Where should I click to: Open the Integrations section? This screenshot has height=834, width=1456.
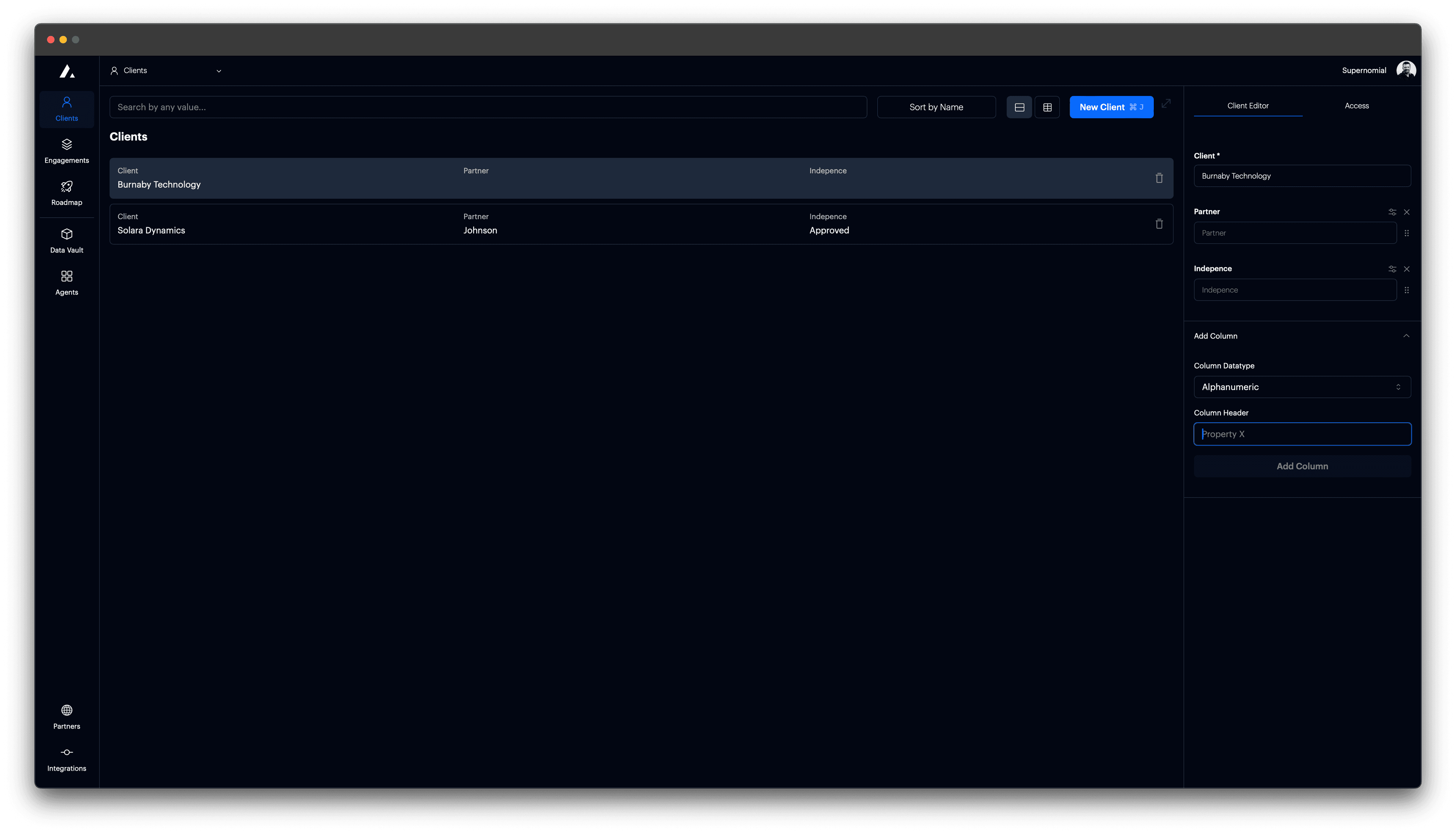pyautogui.click(x=66, y=759)
